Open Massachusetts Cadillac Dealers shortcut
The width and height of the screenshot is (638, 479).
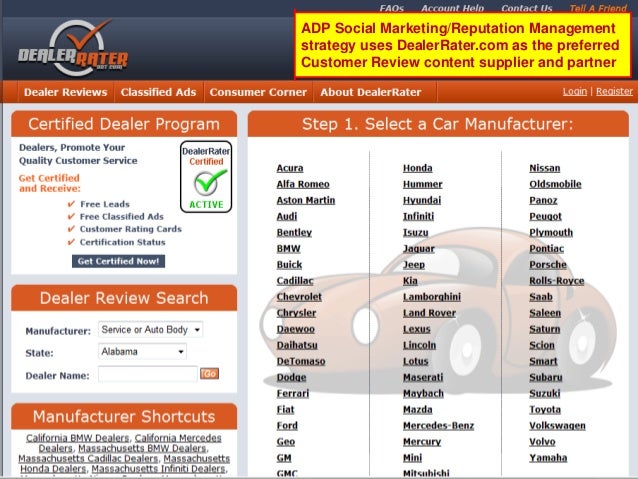pos(88,458)
